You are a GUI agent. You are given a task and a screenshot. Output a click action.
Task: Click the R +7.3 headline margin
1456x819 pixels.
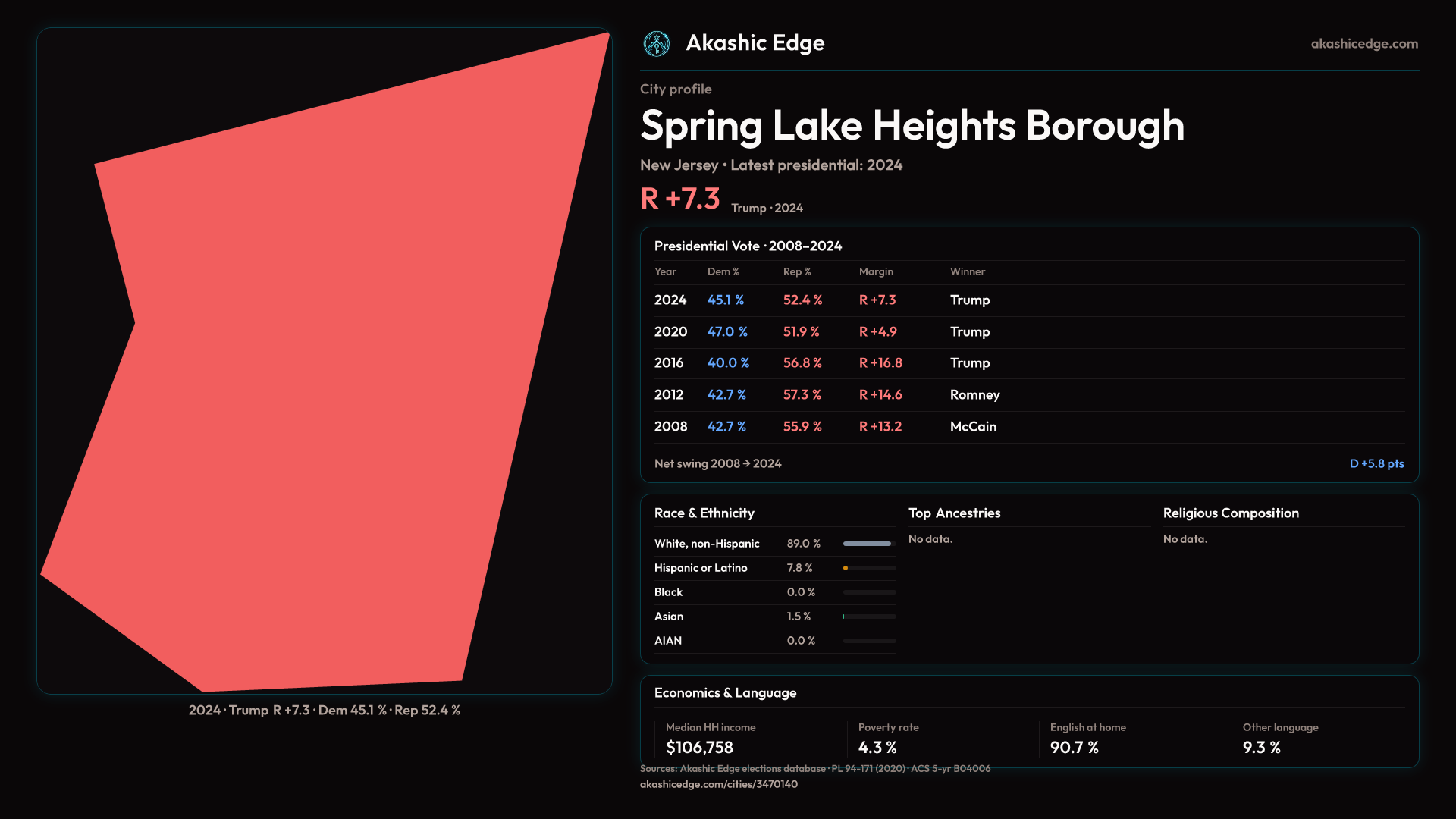(x=680, y=199)
